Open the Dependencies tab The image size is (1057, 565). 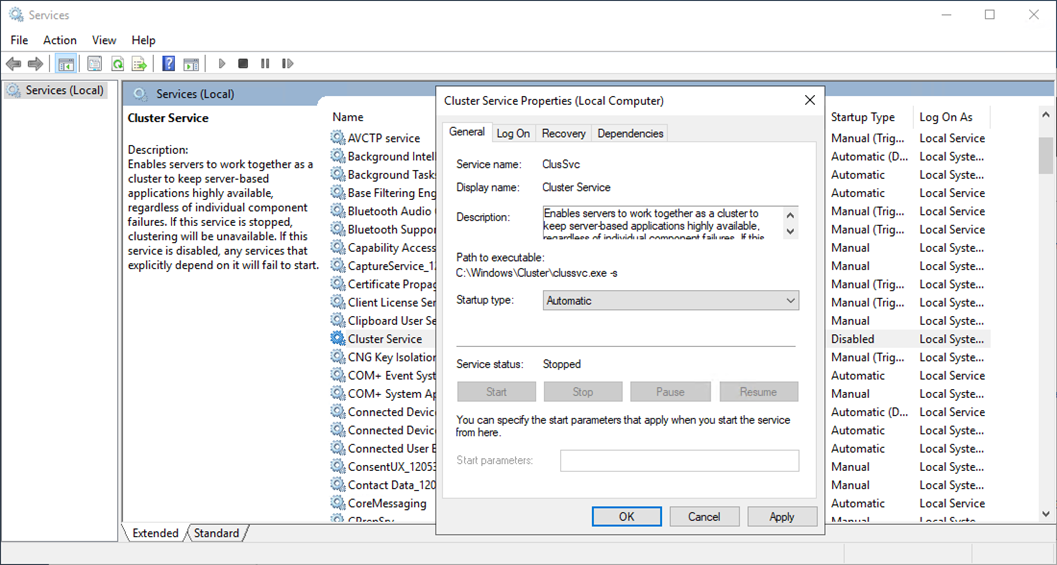(x=630, y=133)
